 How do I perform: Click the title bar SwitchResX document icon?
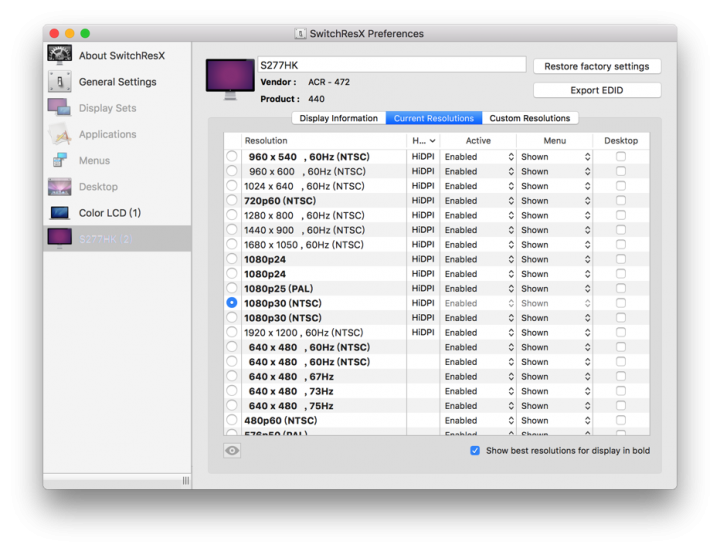pos(300,34)
